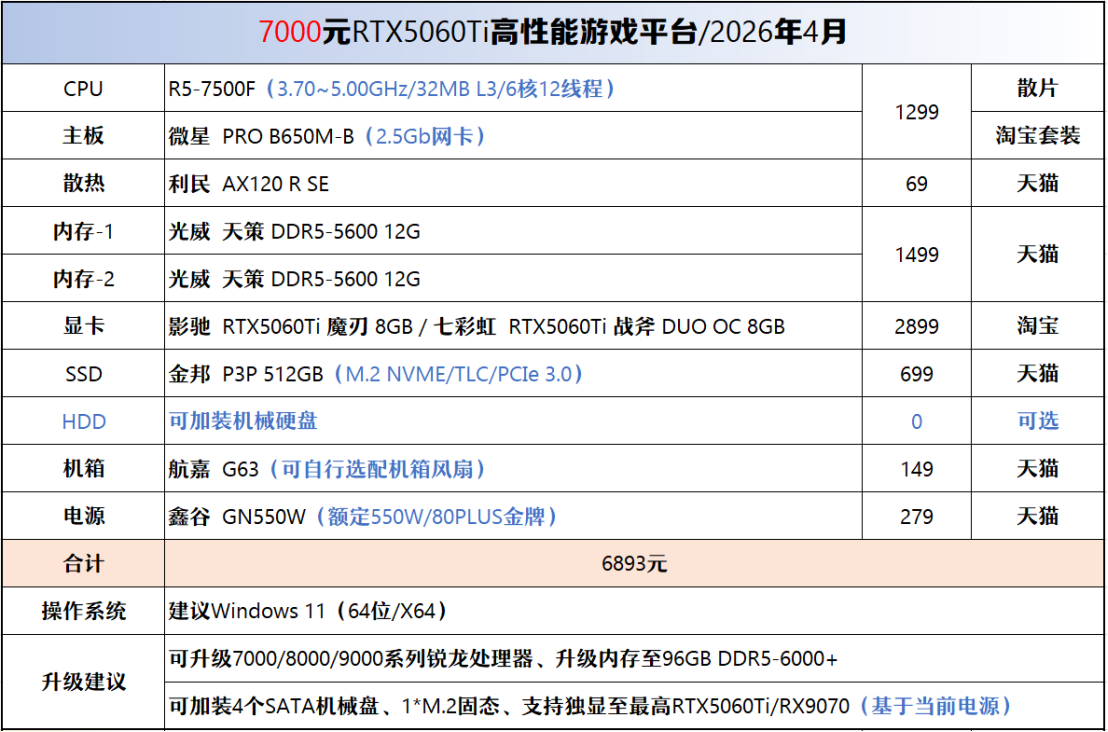Viewport: 1108px width, 732px height.
Task: Select the HDD price cell '0'
Action: (x=917, y=421)
